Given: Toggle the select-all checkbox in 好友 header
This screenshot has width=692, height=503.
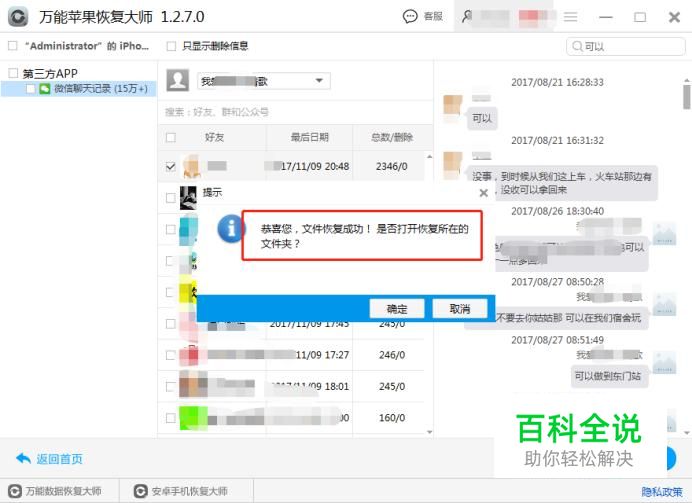Looking at the screenshot, I should 170,137.
